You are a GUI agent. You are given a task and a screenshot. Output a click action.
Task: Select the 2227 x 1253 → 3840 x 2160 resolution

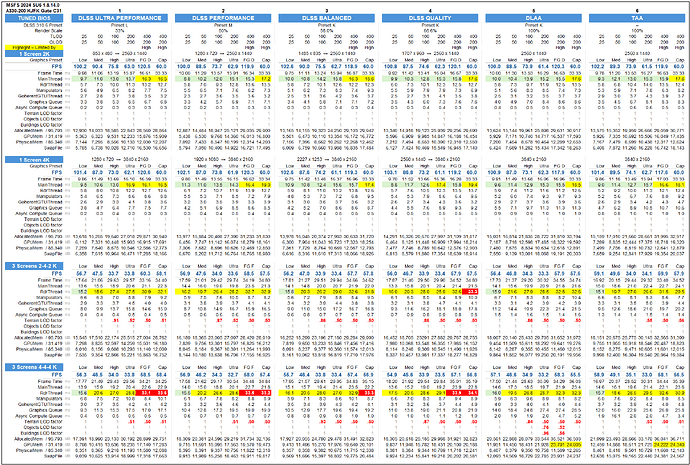[327, 160]
